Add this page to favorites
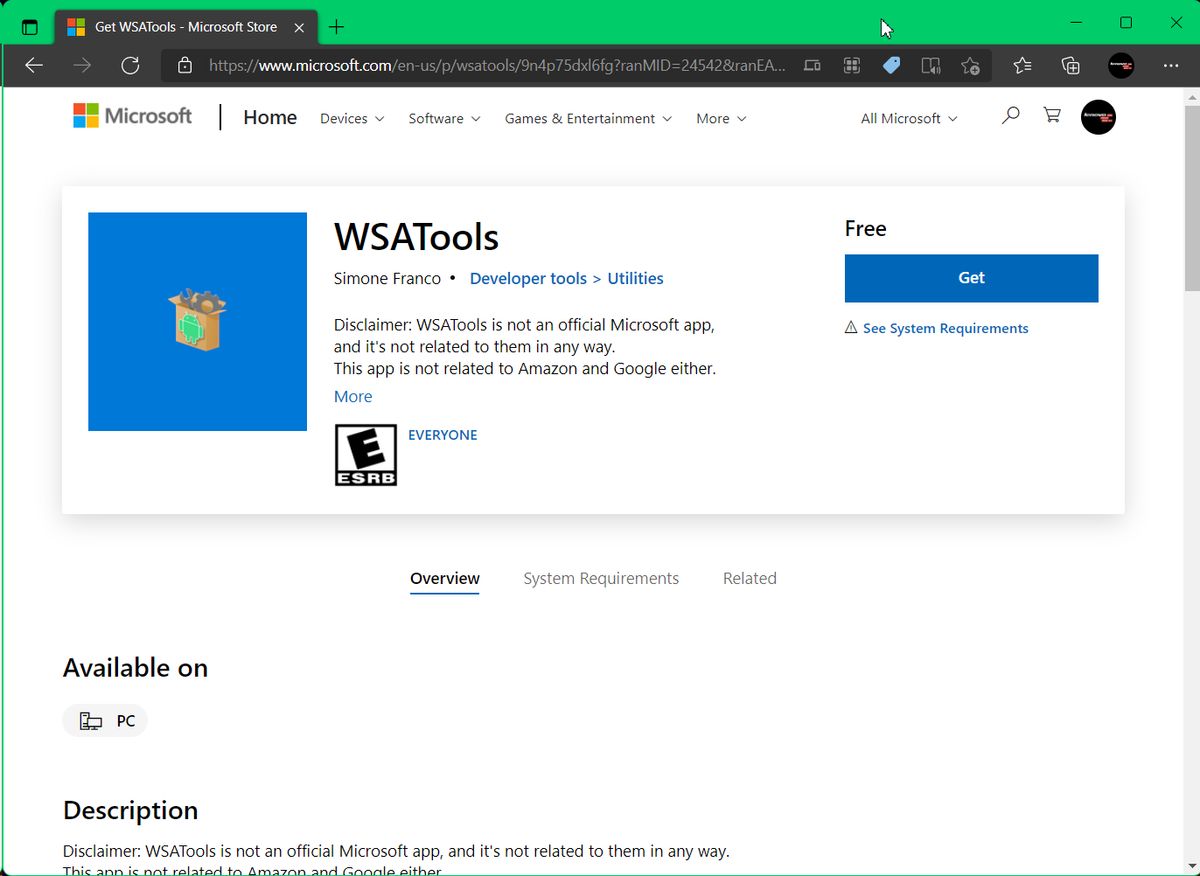 tap(970, 65)
